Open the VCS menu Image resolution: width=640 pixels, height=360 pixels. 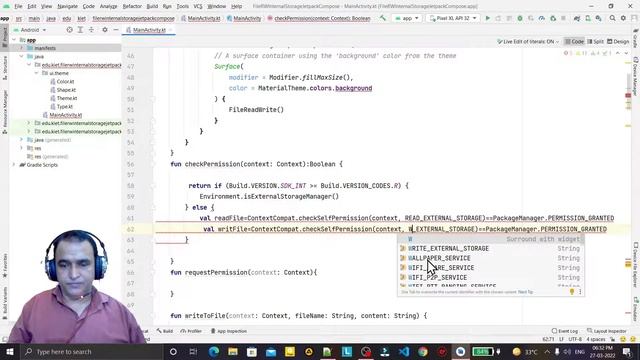click(198, 6)
